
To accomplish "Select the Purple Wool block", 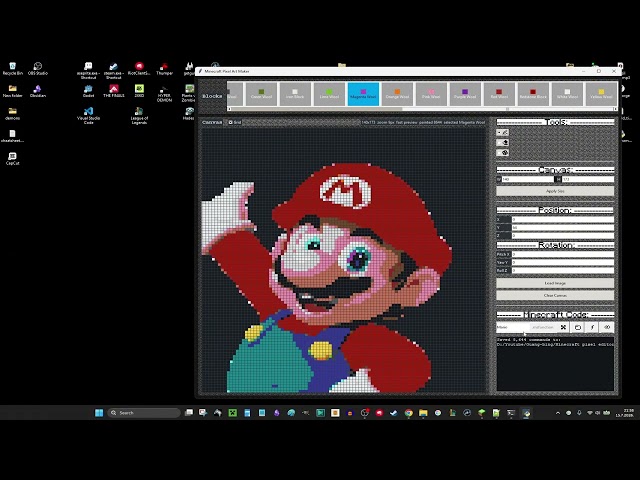I will coord(465,94).
